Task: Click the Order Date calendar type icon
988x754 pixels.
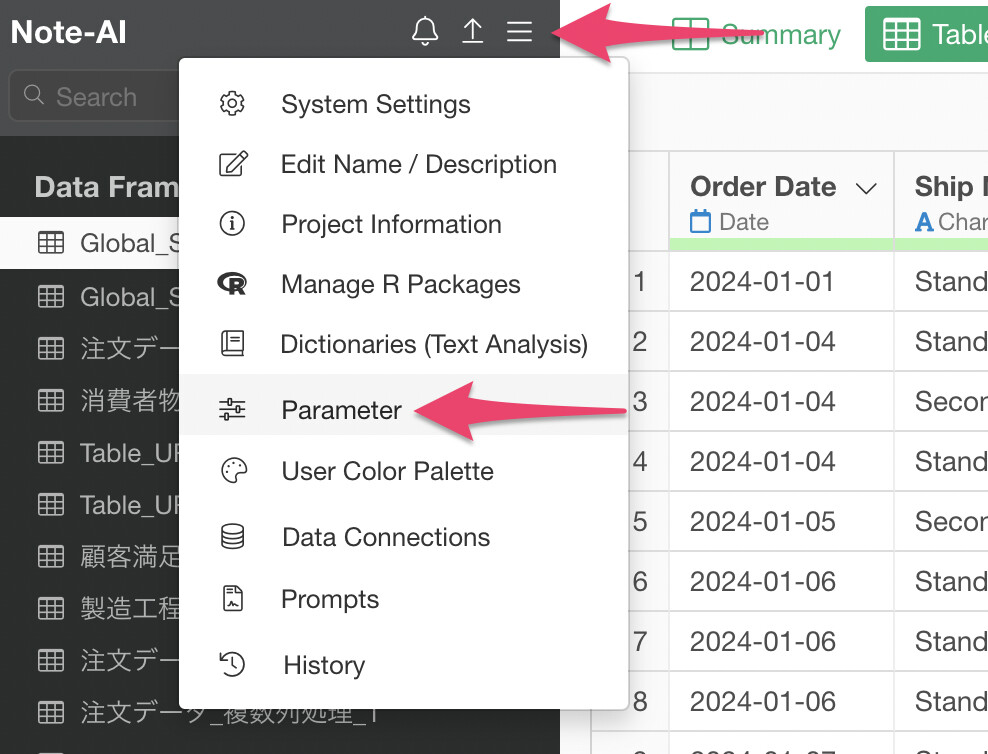Action: (x=700, y=222)
